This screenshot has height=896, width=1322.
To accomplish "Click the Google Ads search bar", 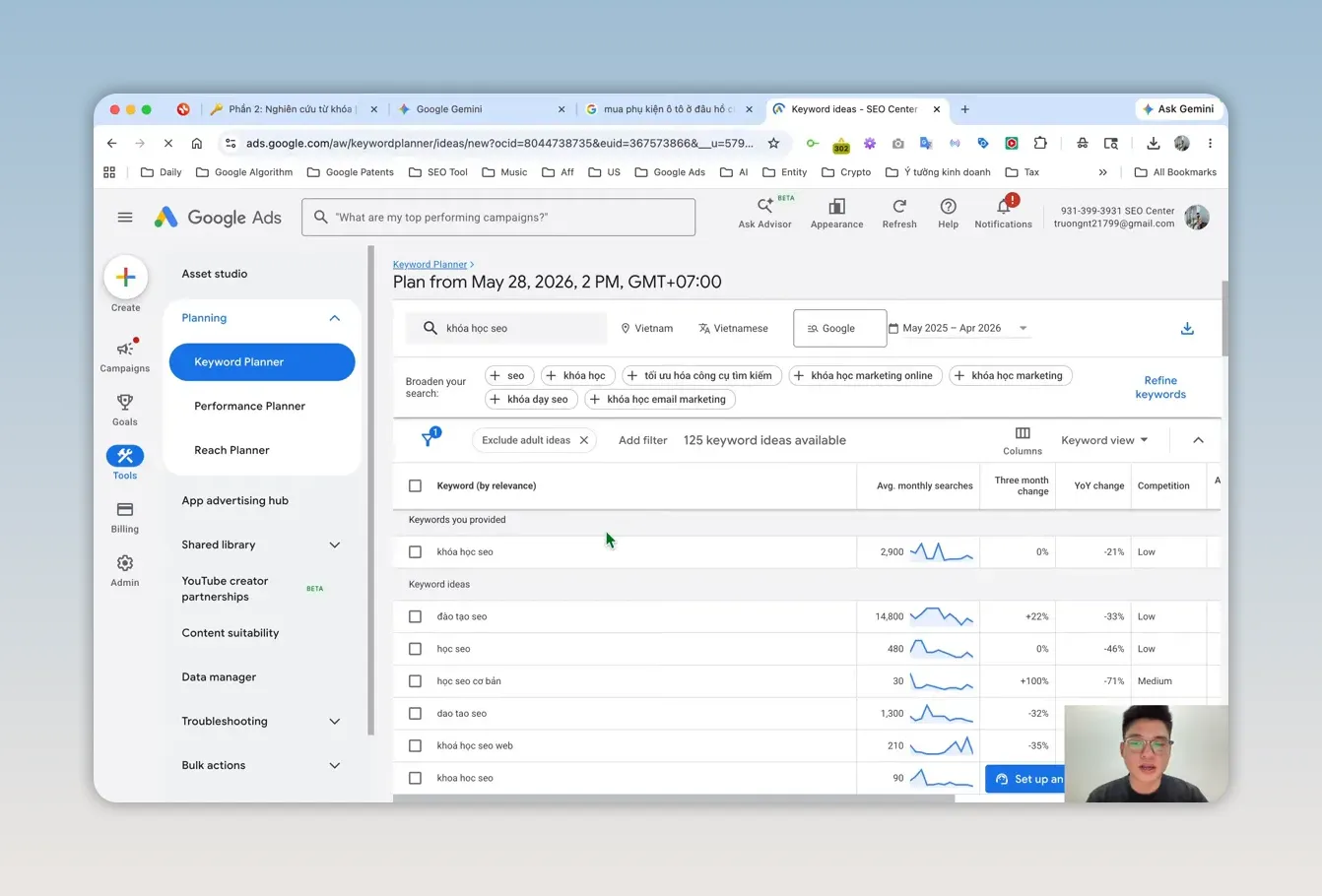I will (498, 218).
